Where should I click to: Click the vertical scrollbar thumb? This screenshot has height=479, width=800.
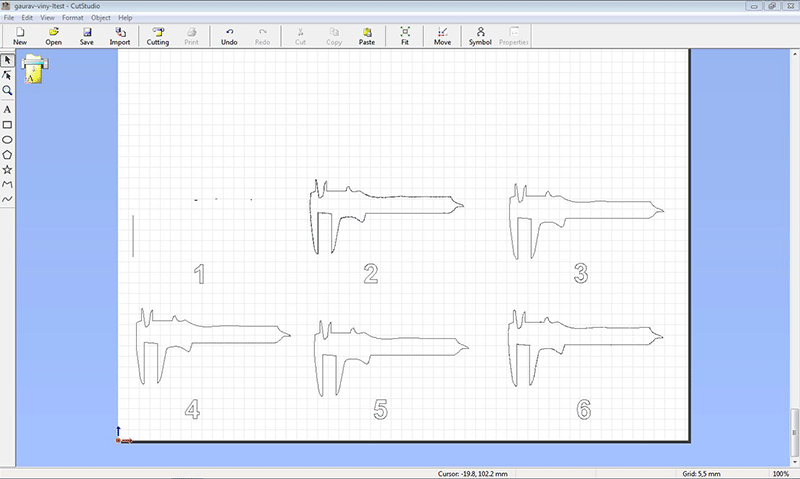tap(795, 433)
